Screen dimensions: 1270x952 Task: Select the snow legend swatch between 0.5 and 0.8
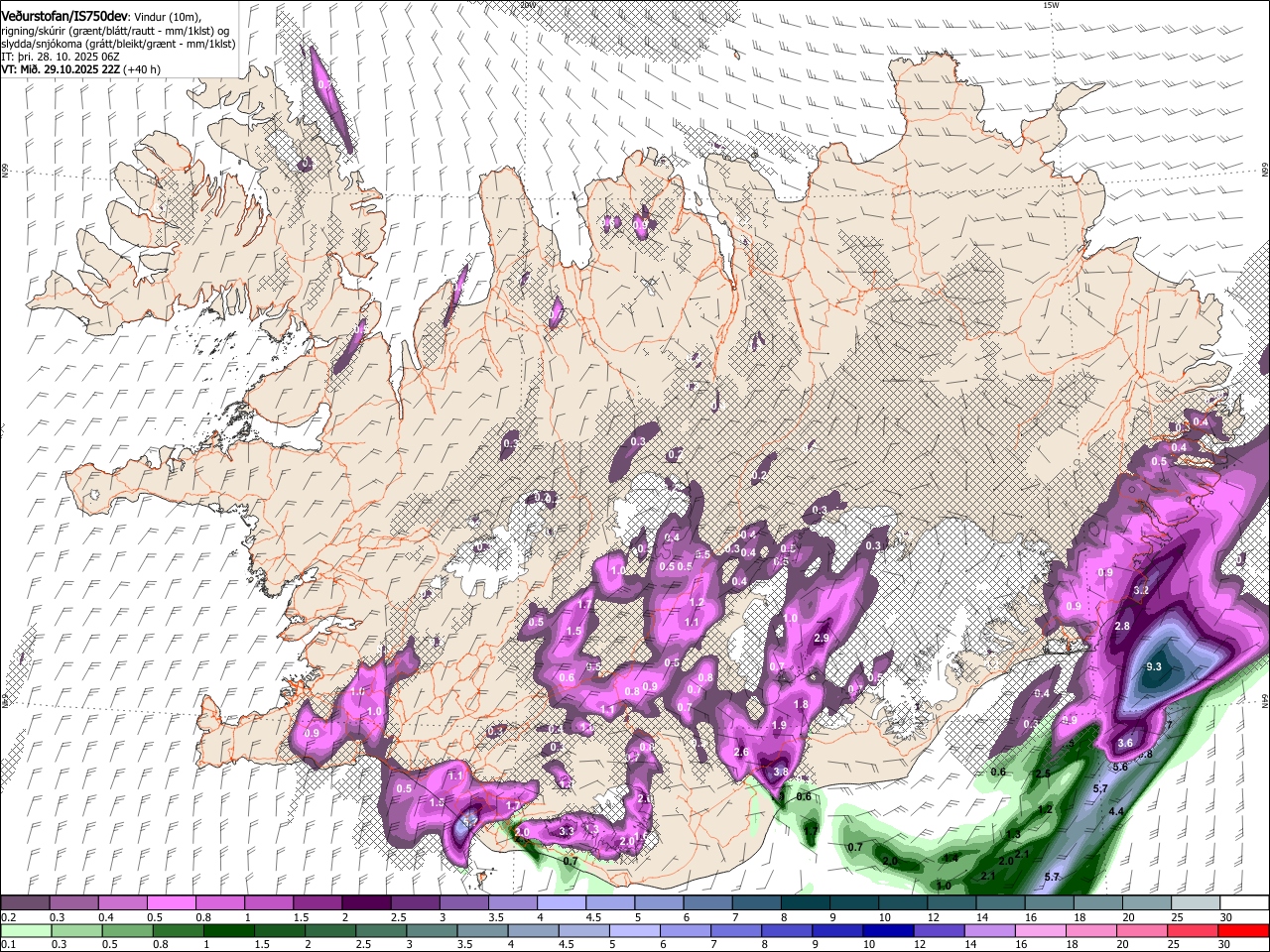point(171,903)
